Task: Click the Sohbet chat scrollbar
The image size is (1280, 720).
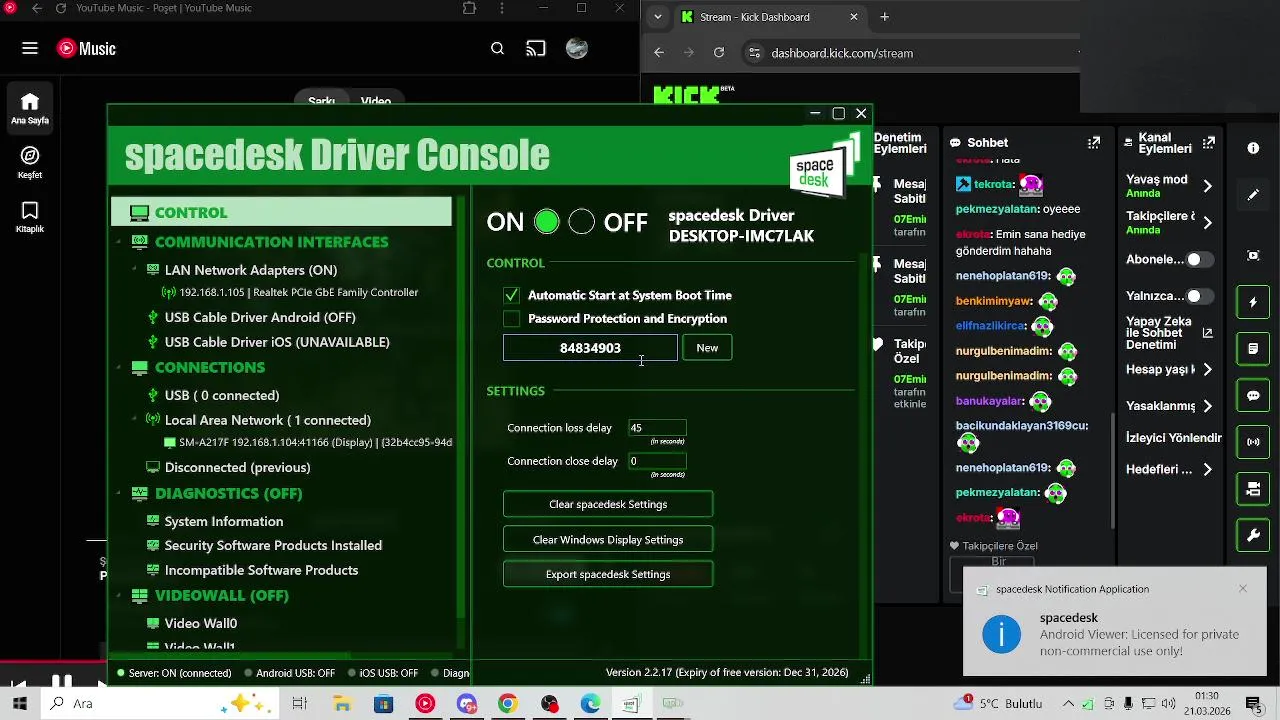Action: 1113,470
